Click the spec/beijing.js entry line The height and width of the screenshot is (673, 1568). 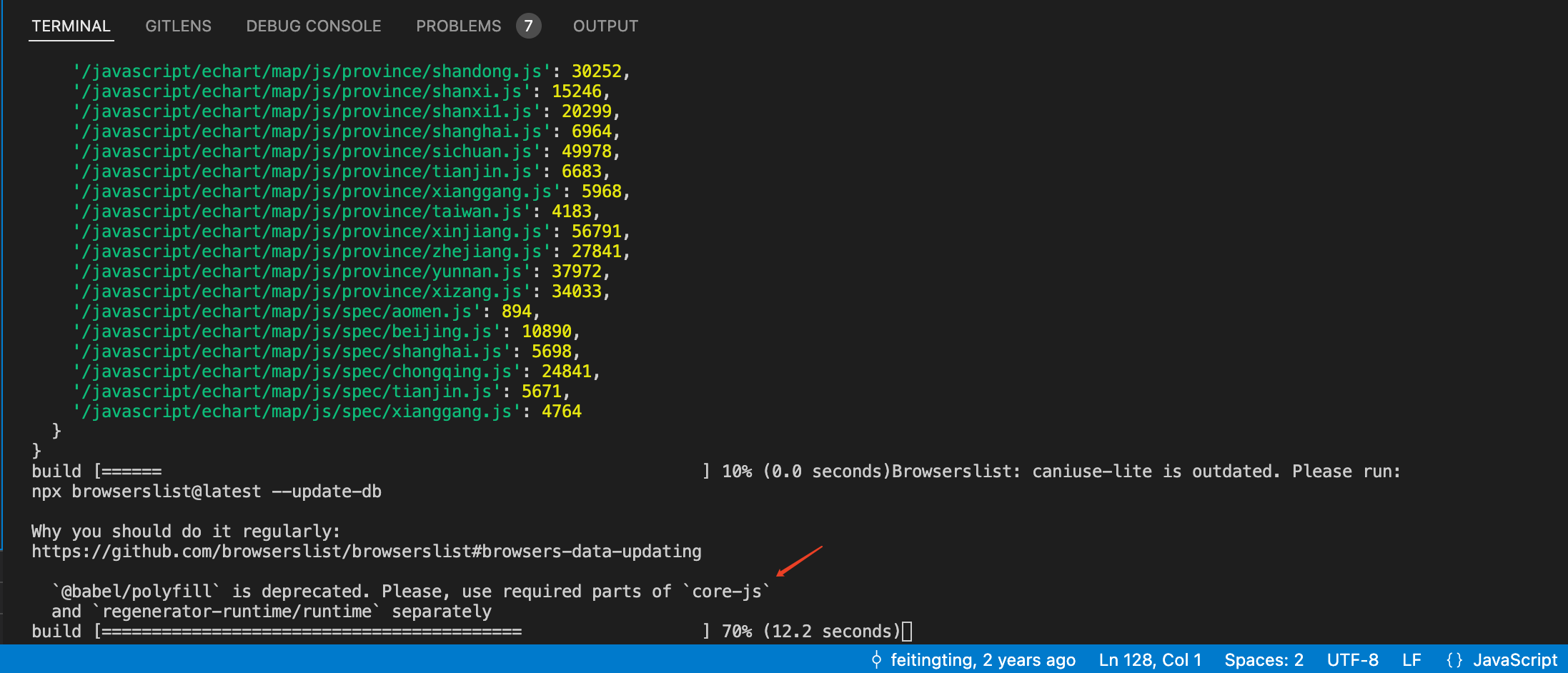point(327,331)
